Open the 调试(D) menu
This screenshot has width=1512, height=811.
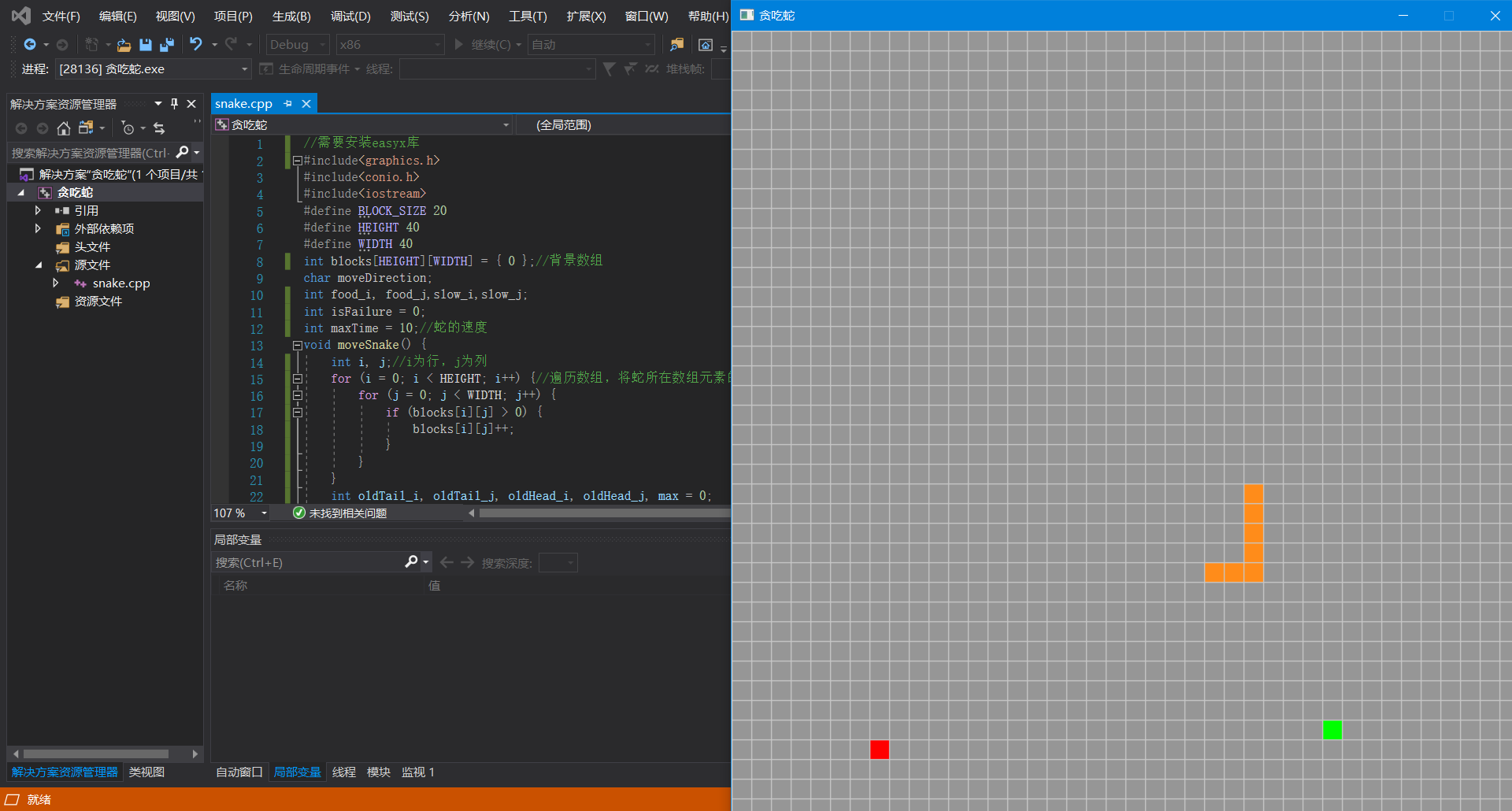(x=350, y=16)
